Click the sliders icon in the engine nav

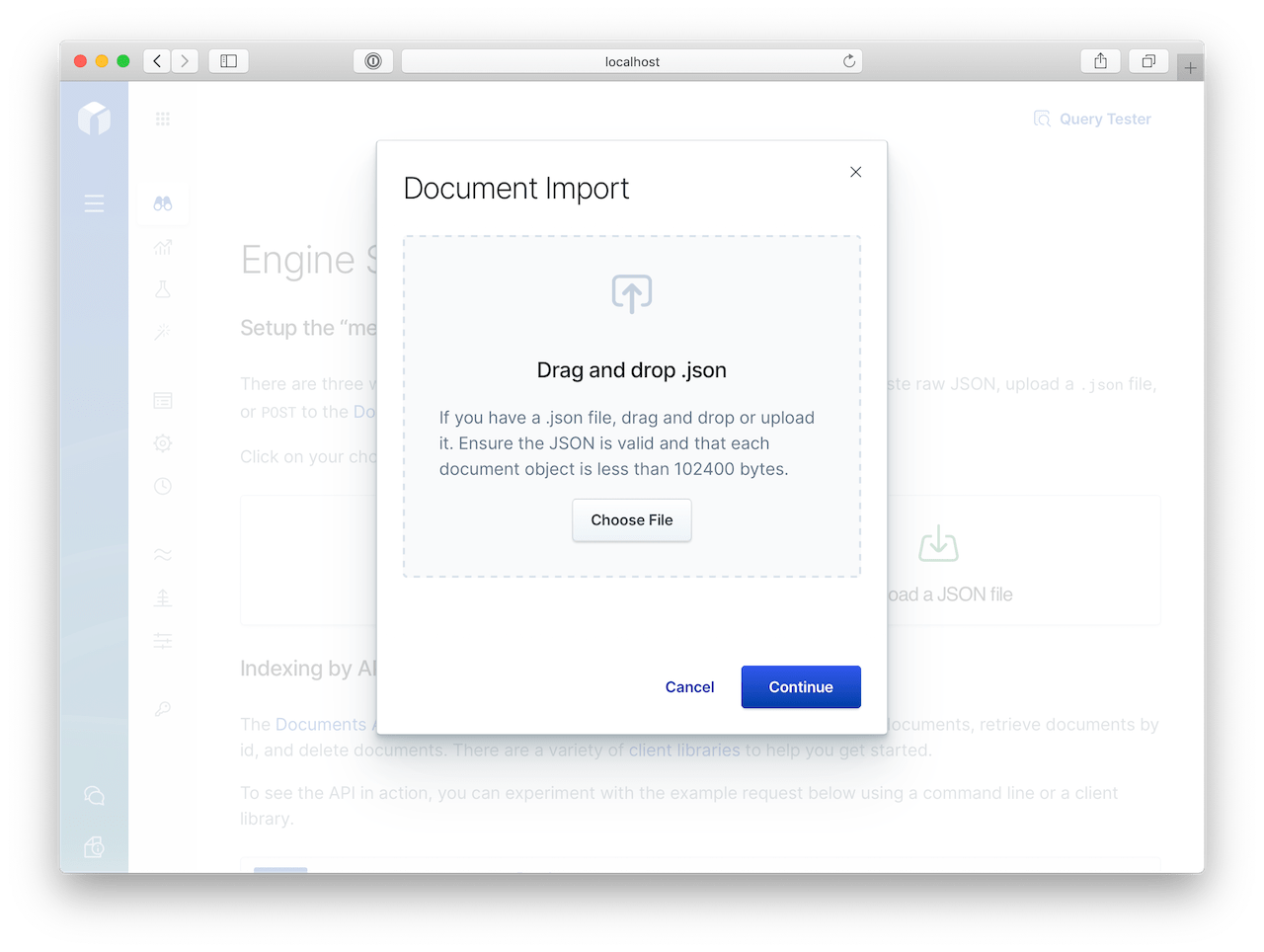163,641
